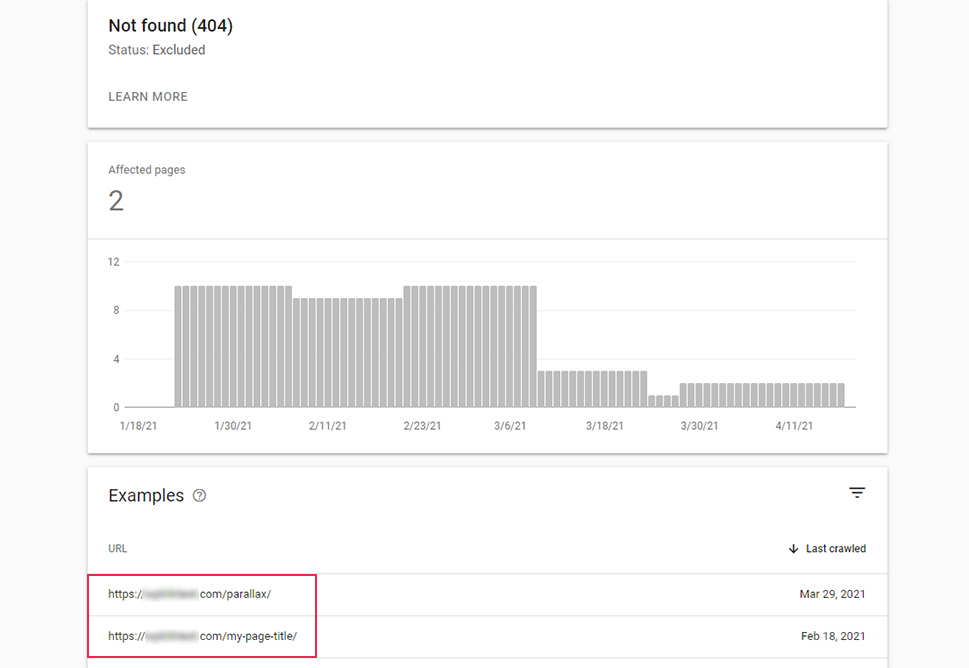Click the URL column header
969x668 pixels.
click(x=118, y=549)
